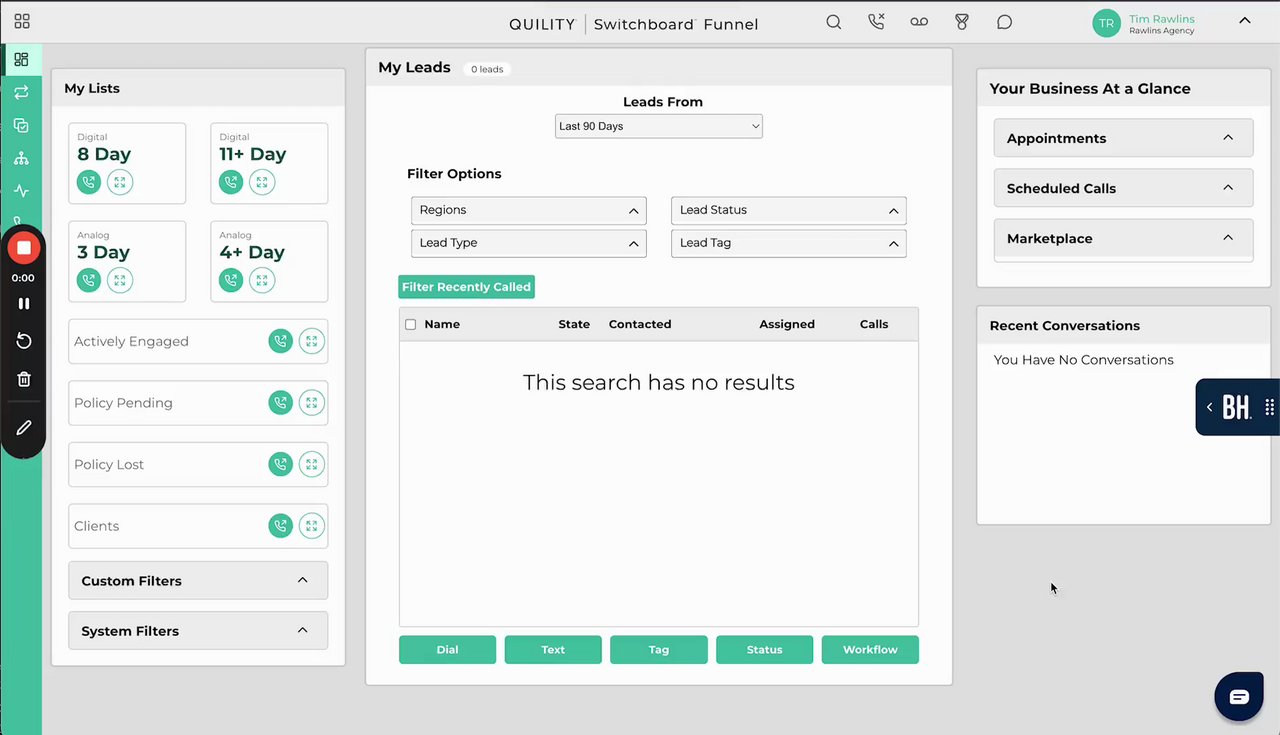Open the hierarchy org chart sidebar icon
The image size is (1280, 735).
[21, 158]
